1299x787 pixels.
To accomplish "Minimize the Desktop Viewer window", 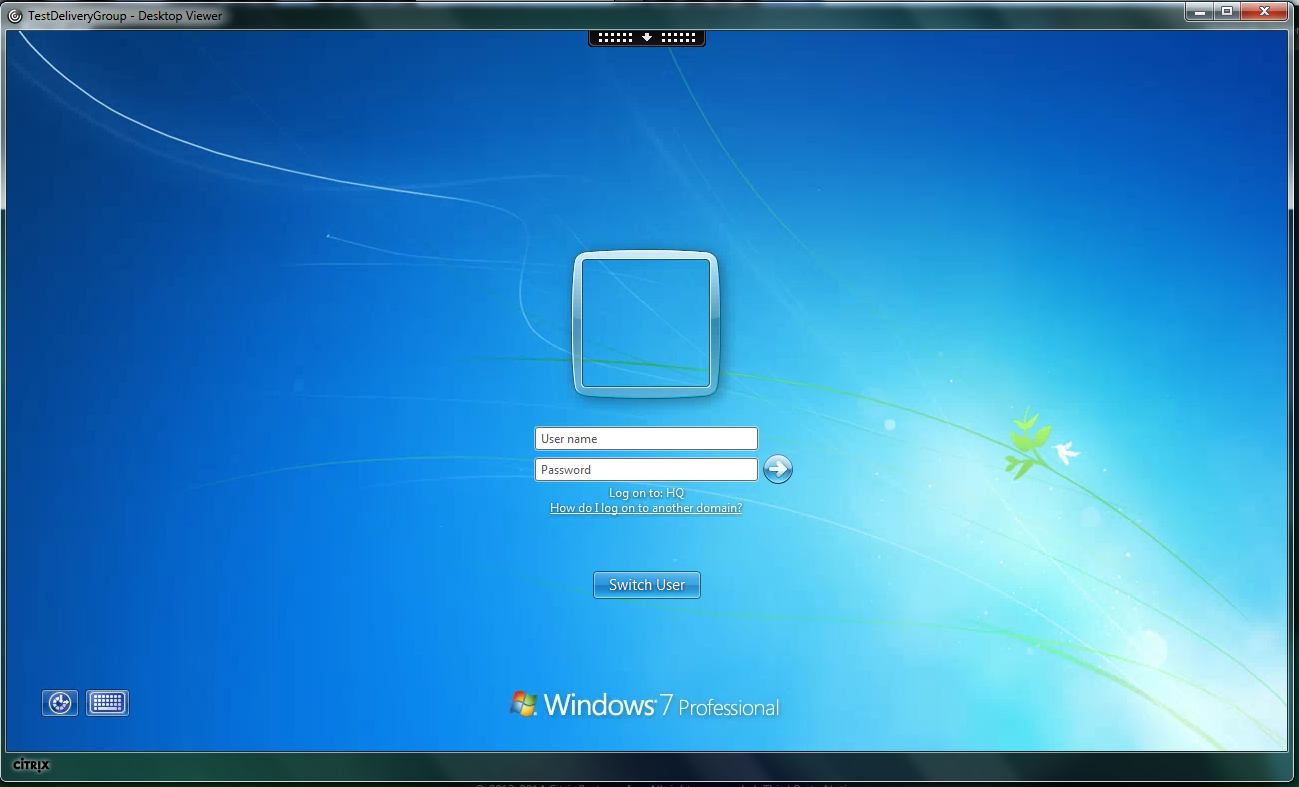I will (1198, 11).
